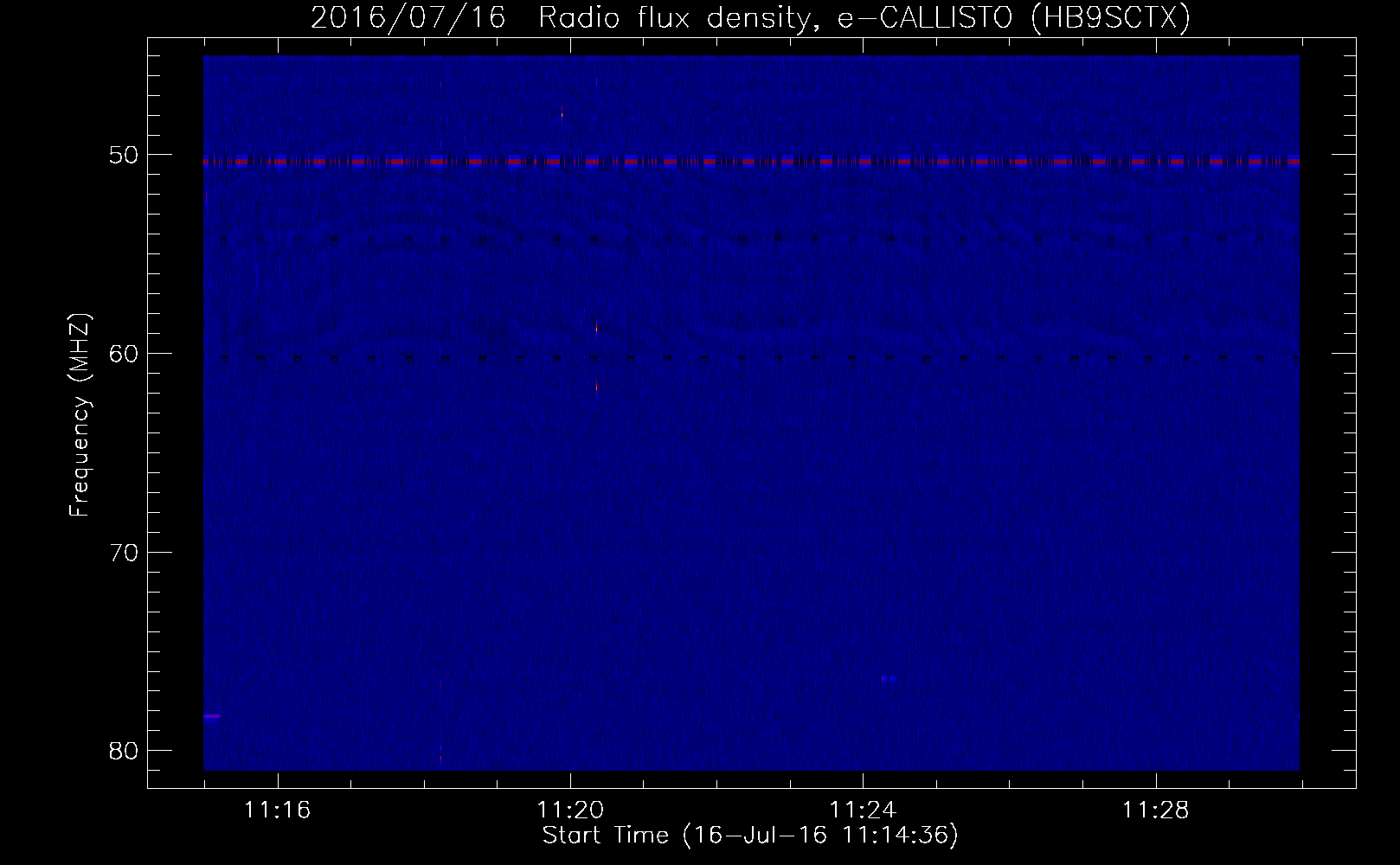Click the 70 frequency tick label

pos(124,553)
